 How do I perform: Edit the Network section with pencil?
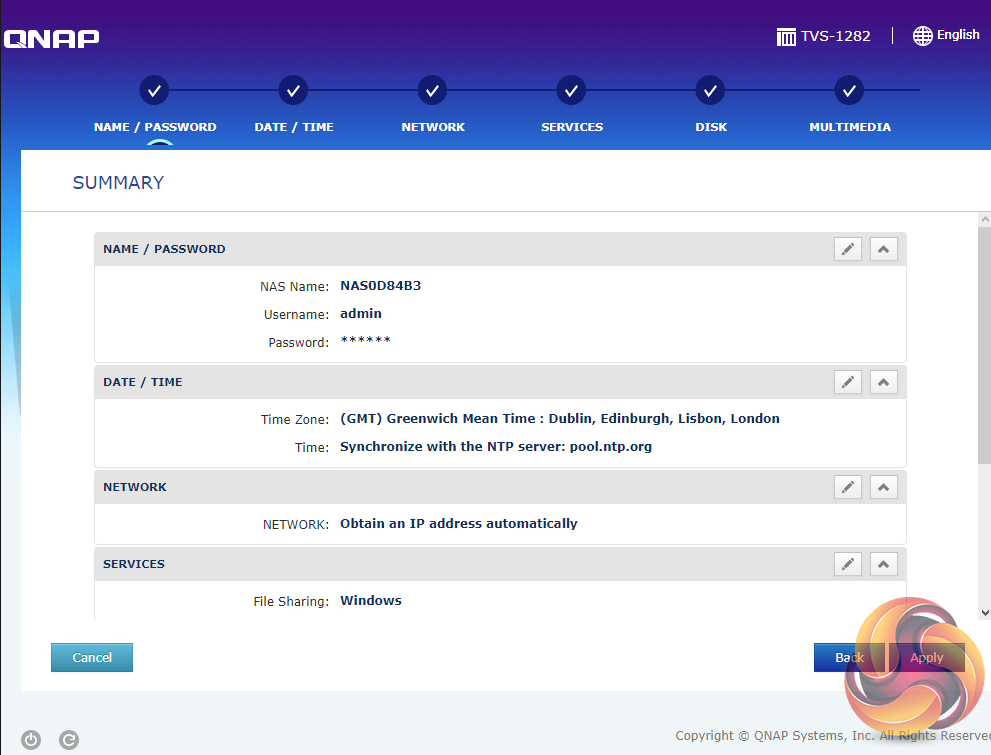coord(848,486)
